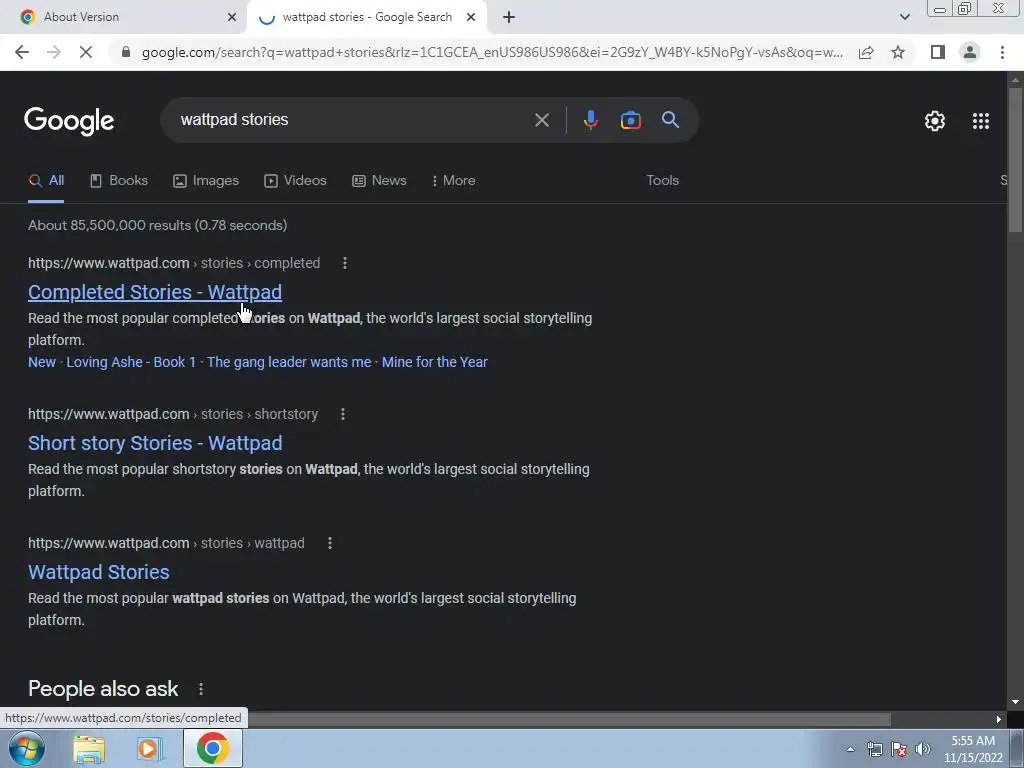Screen dimensions: 1024x768
Task: Click the stories › shortstory result URL
Action: tap(173, 414)
